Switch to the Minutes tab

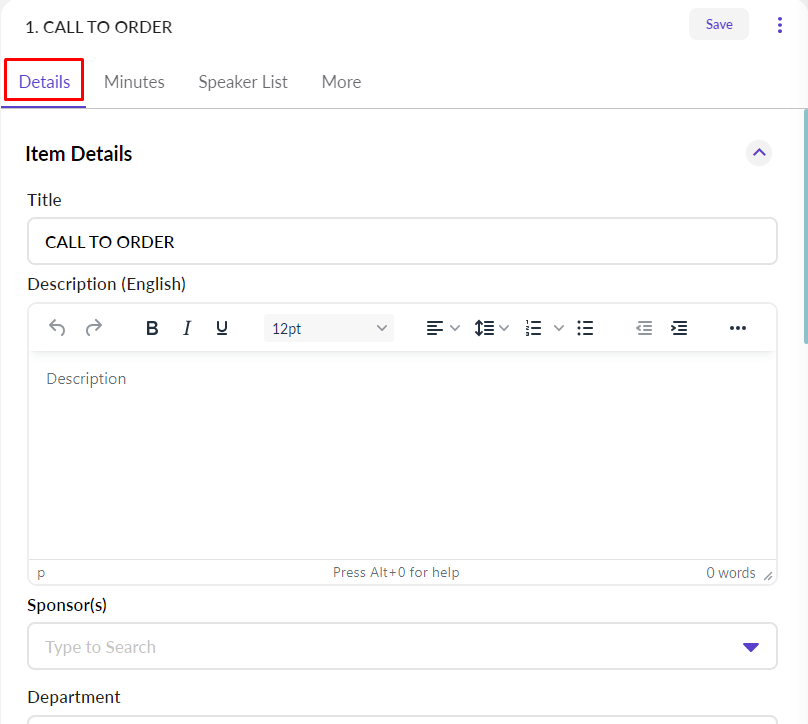click(134, 82)
